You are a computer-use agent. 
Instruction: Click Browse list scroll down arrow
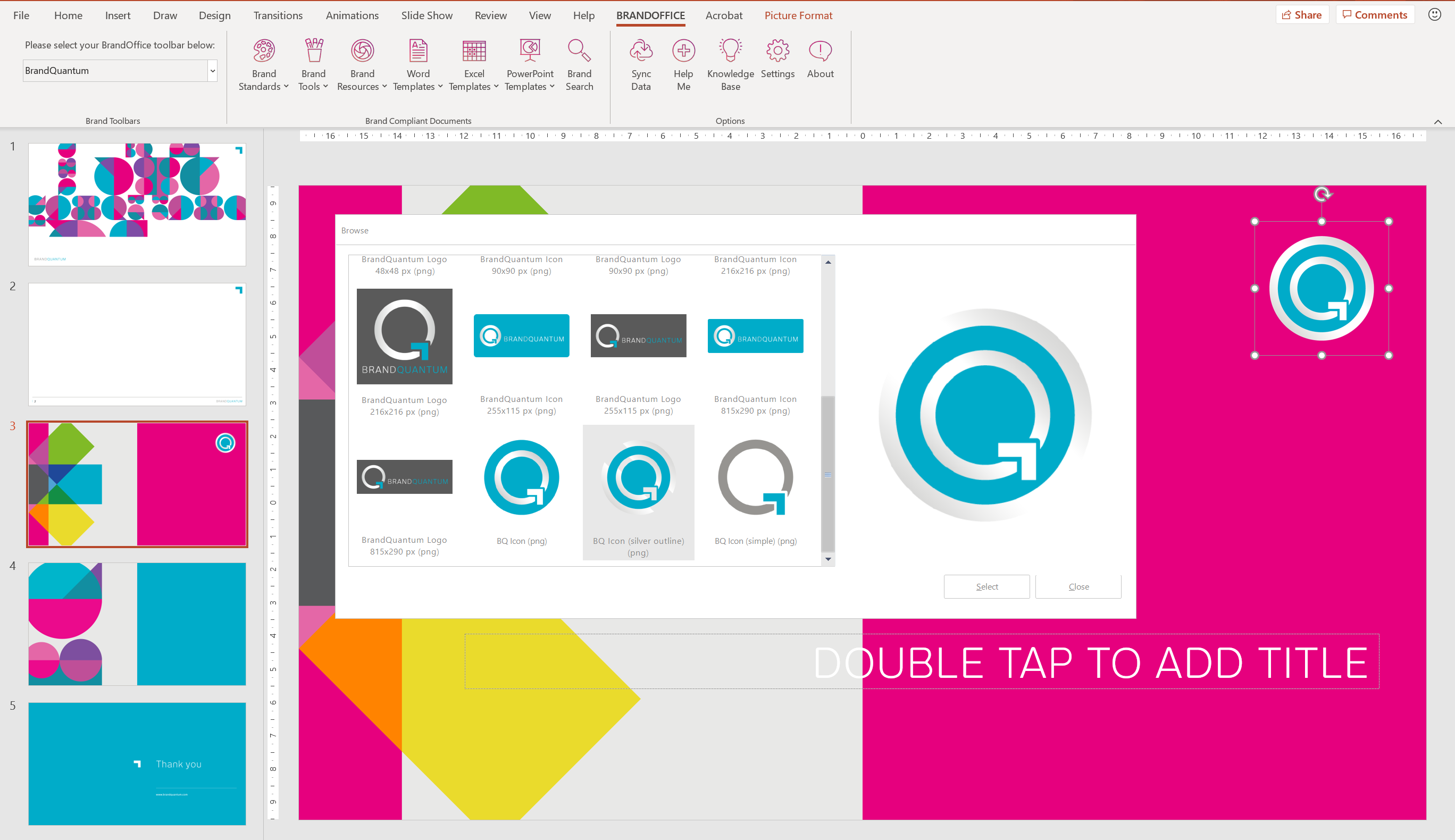[x=828, y=559]
